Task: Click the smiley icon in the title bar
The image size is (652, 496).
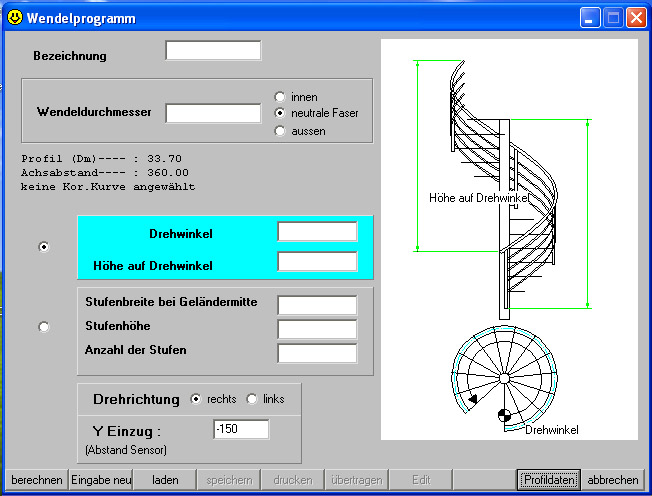Action: click(15, 17)
